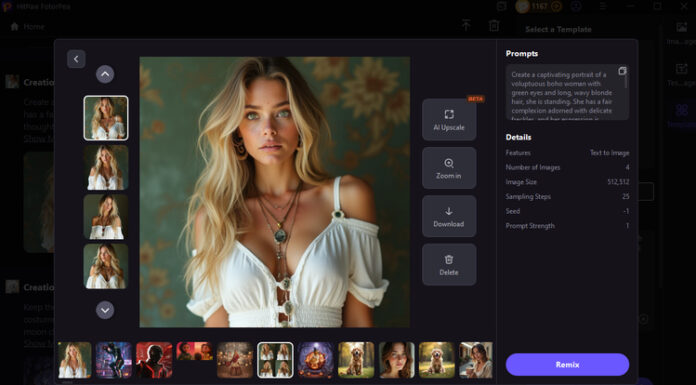Open the seated woman thumbnail at strip end
The height and width of the screenshot is (385, 696).
(x=476, y=360)
